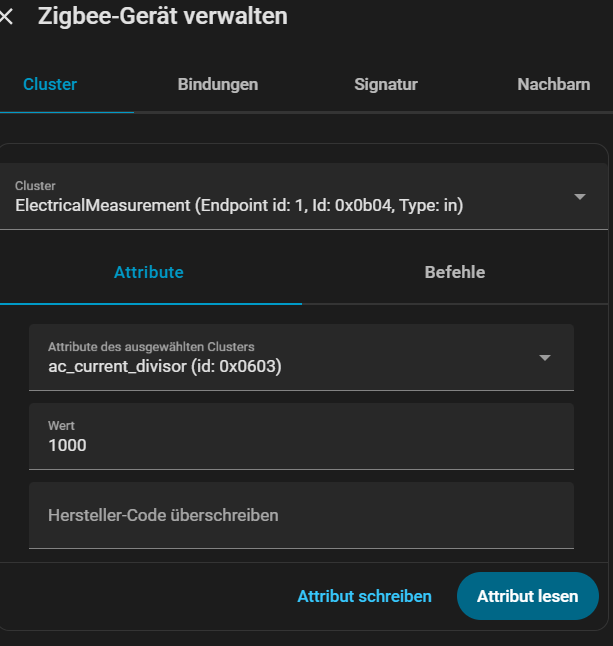Switch to the Cluster tab
The width and height of the screenshot is (613, 646).
[x=50, y=84]
